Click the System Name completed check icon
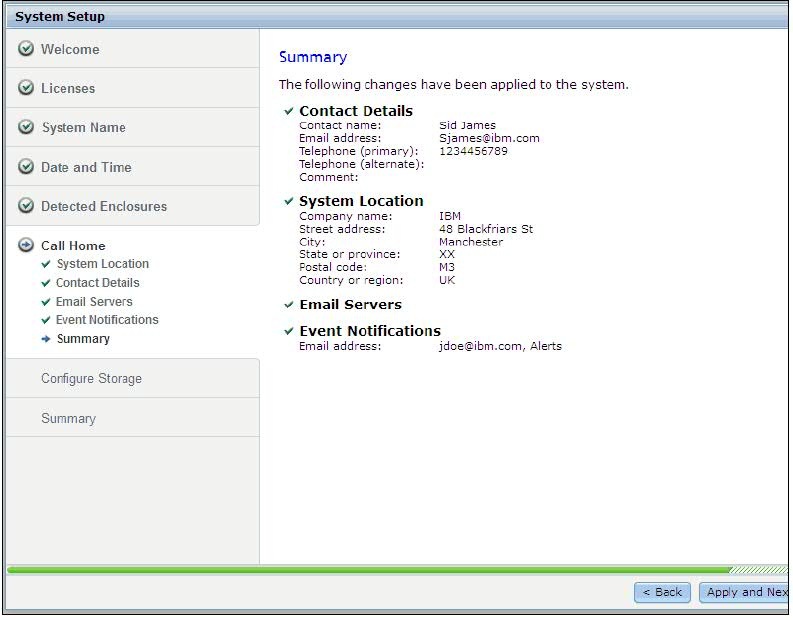The image size is (793, 620). click(26, 126)
